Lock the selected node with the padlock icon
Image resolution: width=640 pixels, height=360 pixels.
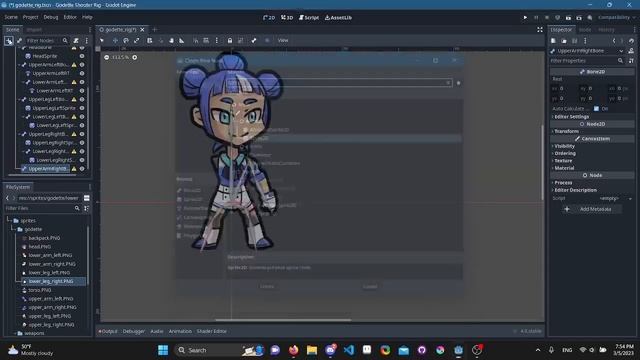point(230,40)
